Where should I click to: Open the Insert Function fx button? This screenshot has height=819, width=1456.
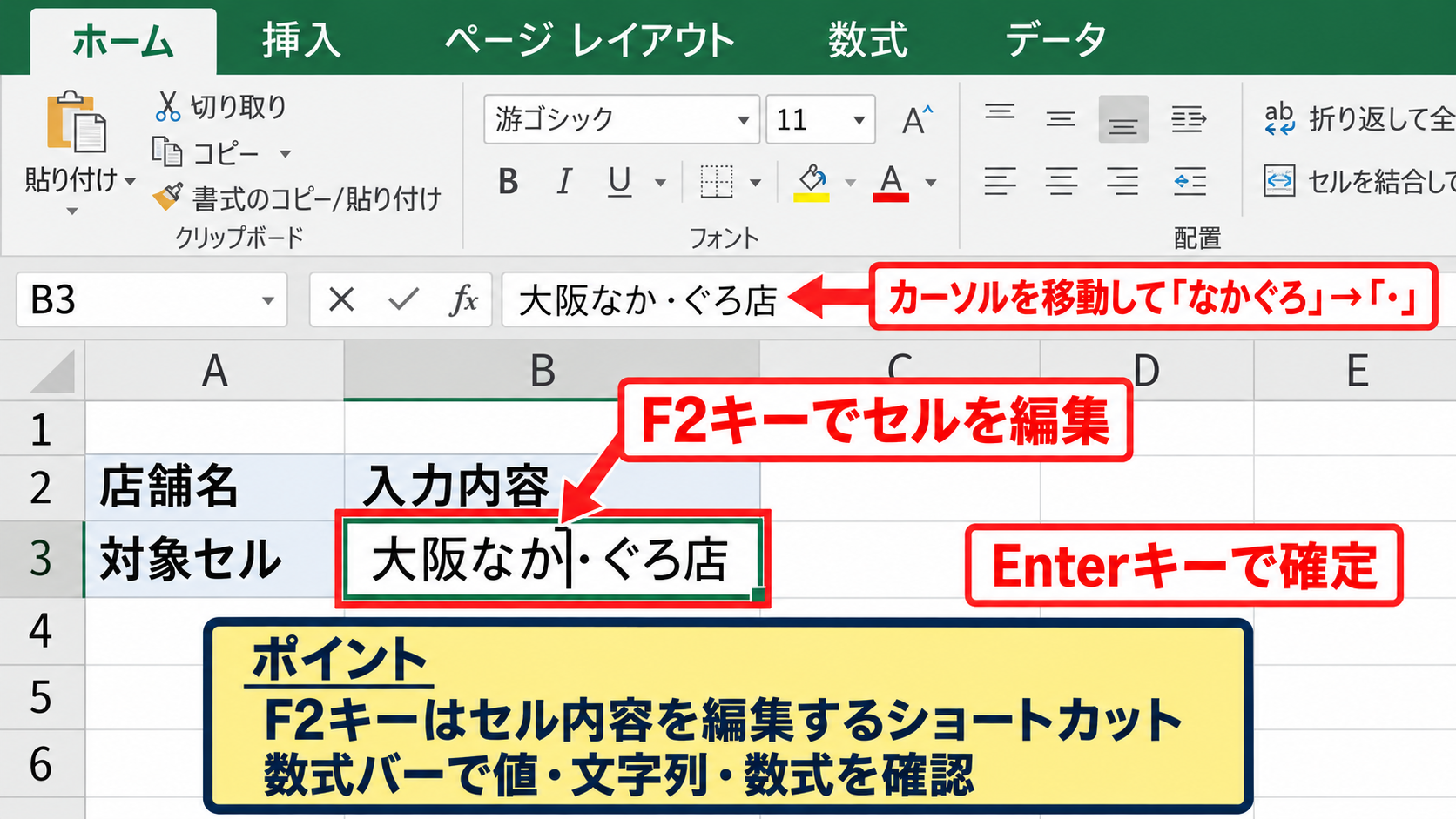464,300
